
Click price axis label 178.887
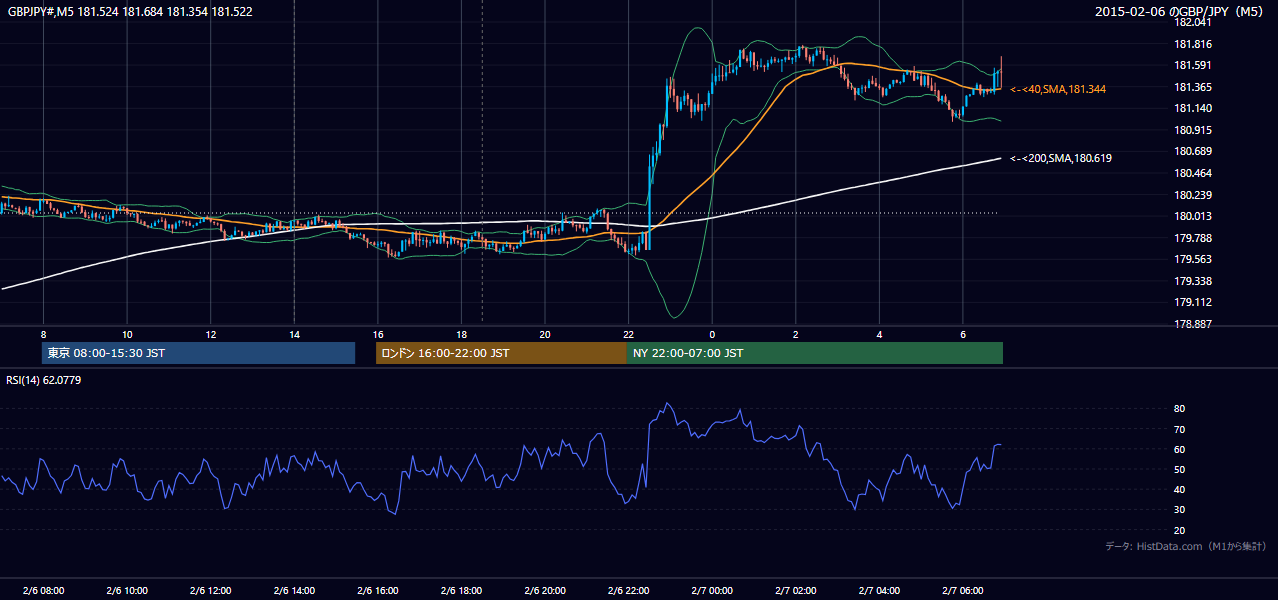click(x=1191, y=324)
